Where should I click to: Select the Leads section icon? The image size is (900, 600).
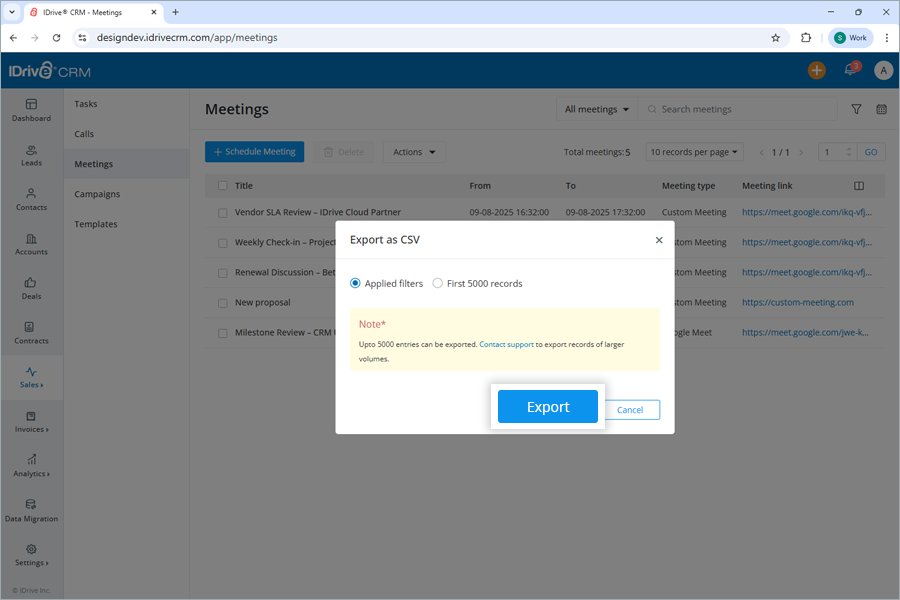(31, 153)
